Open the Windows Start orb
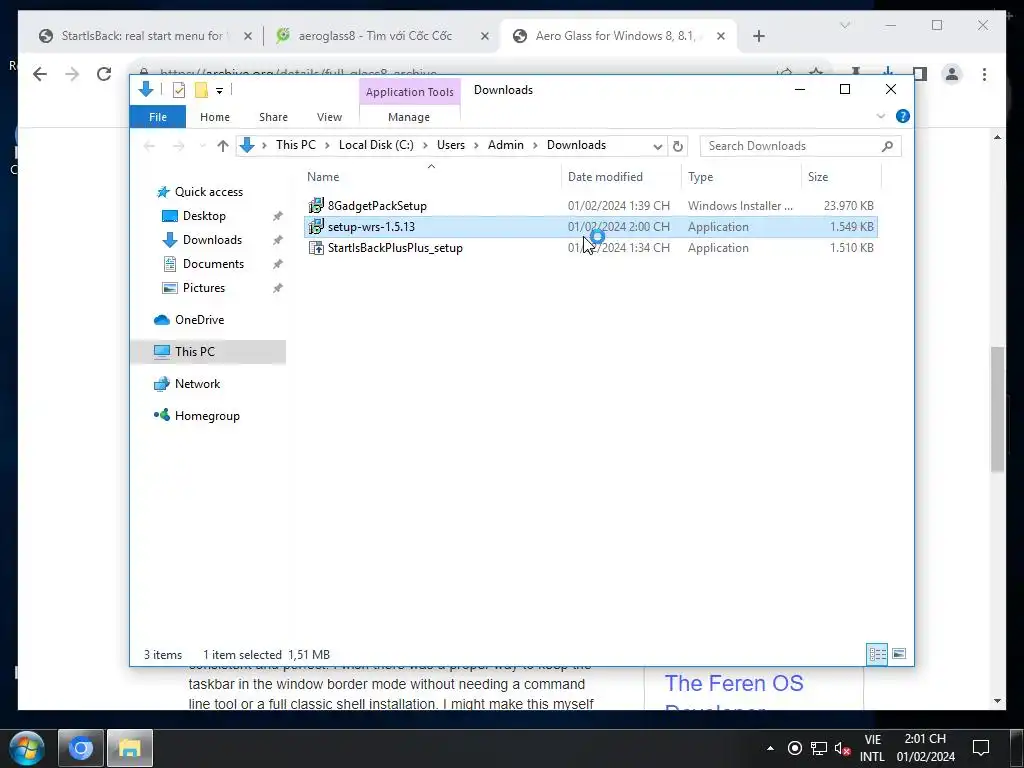The width and height of the screenshot is (1024, 768). click(25, 748)
